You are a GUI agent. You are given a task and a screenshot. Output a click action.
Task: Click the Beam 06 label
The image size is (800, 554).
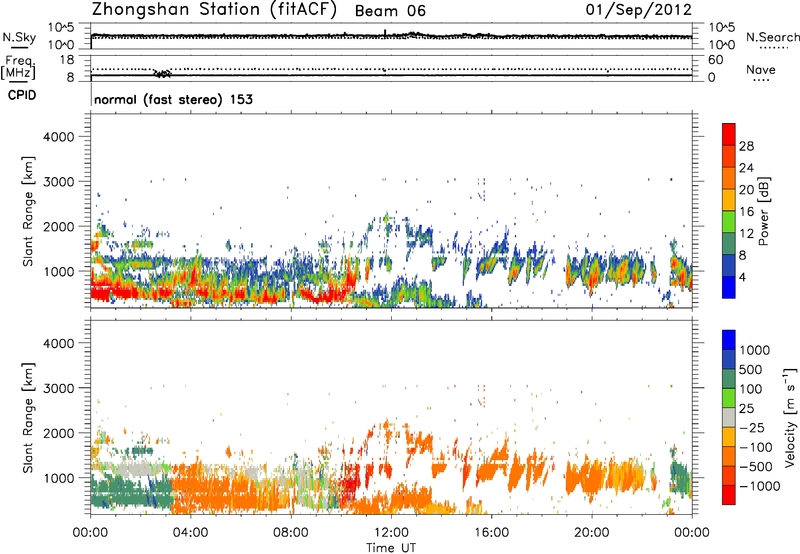coord(390,11)
